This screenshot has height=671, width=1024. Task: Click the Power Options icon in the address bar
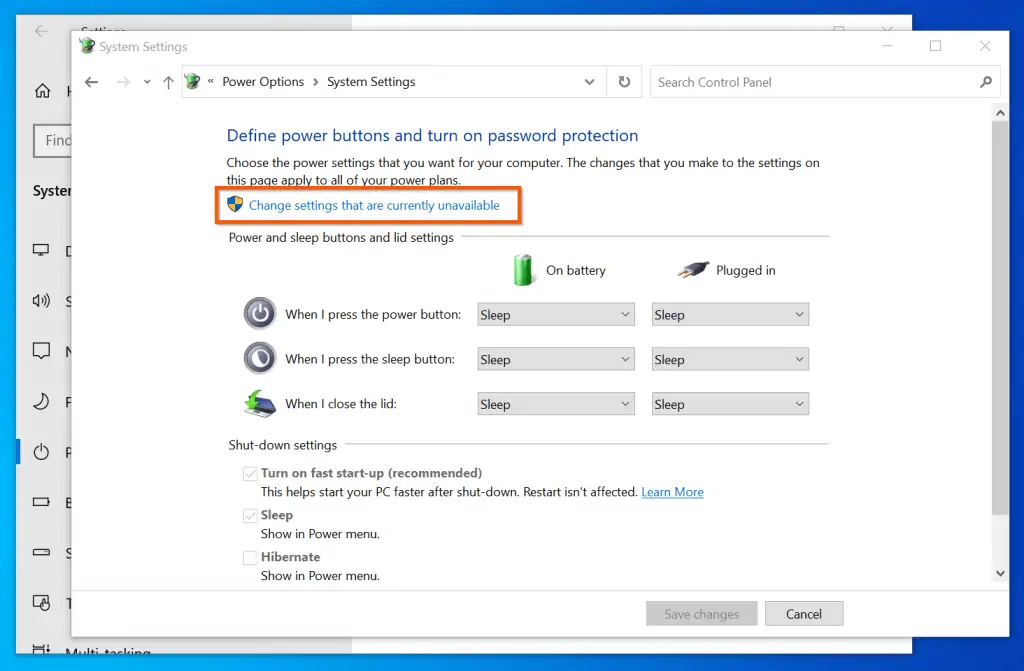[193, 82]
